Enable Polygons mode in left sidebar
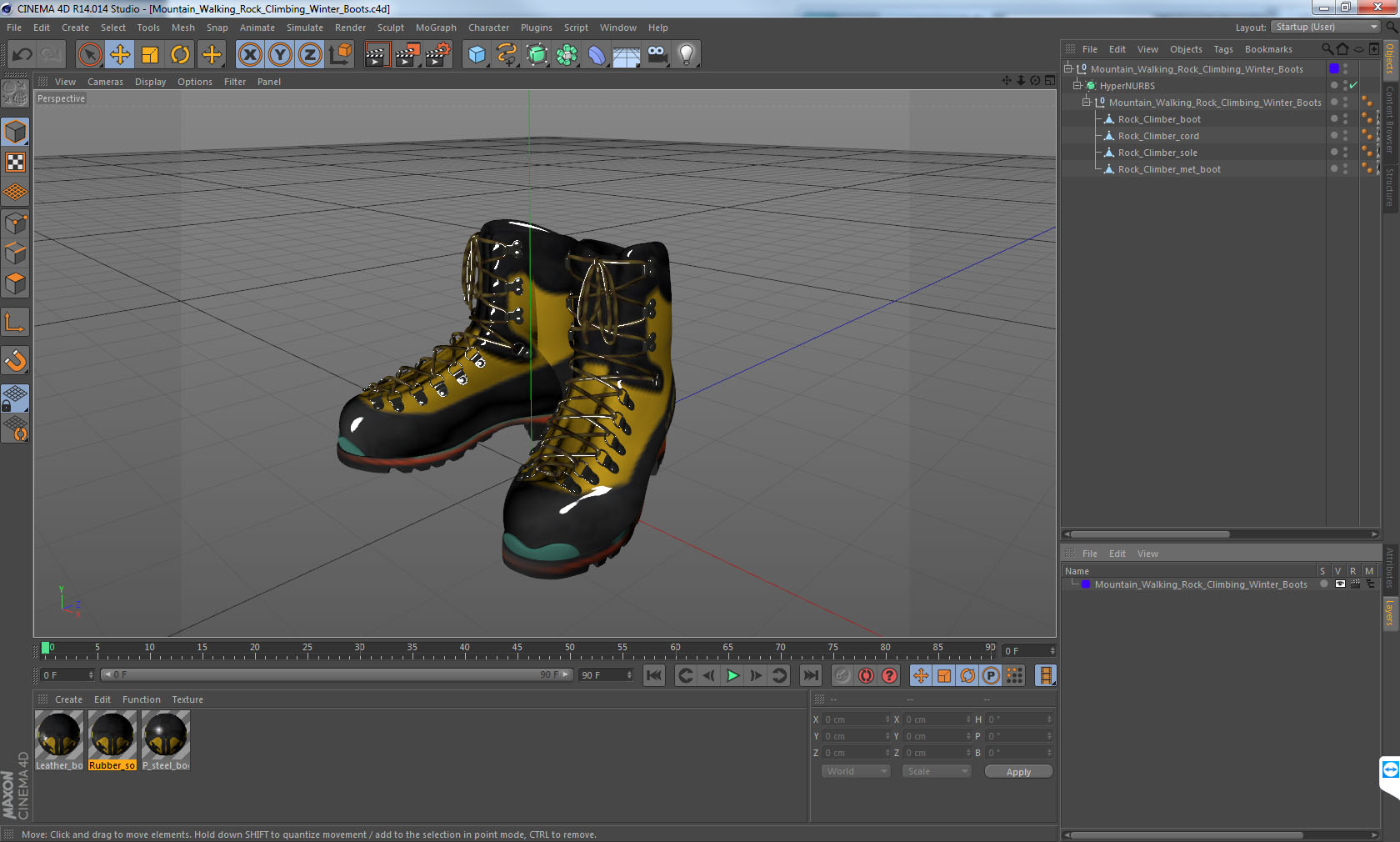Viewport: 1400px width, 842px height. [15, 283]
